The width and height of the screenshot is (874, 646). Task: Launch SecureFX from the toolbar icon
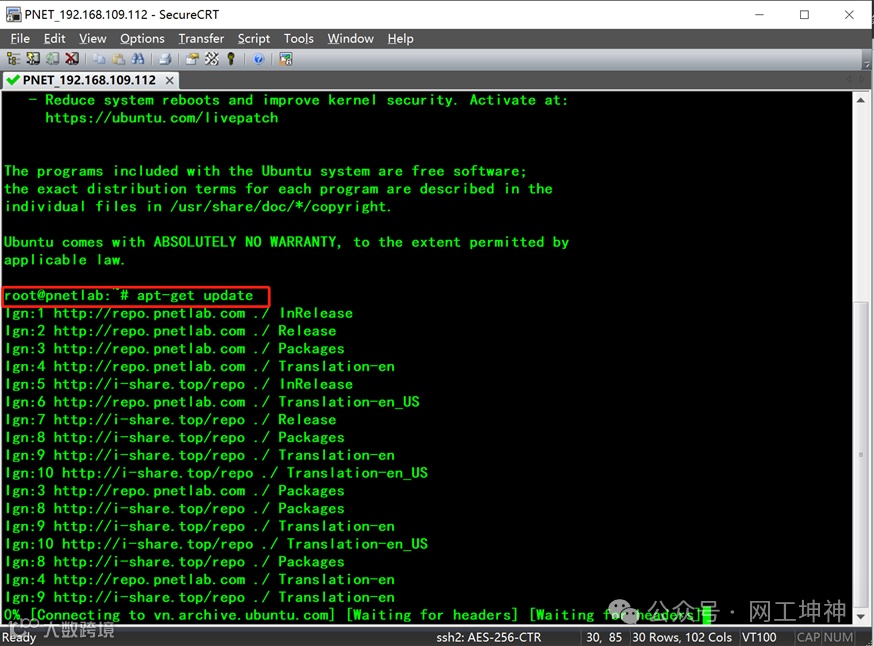(285, 59)
